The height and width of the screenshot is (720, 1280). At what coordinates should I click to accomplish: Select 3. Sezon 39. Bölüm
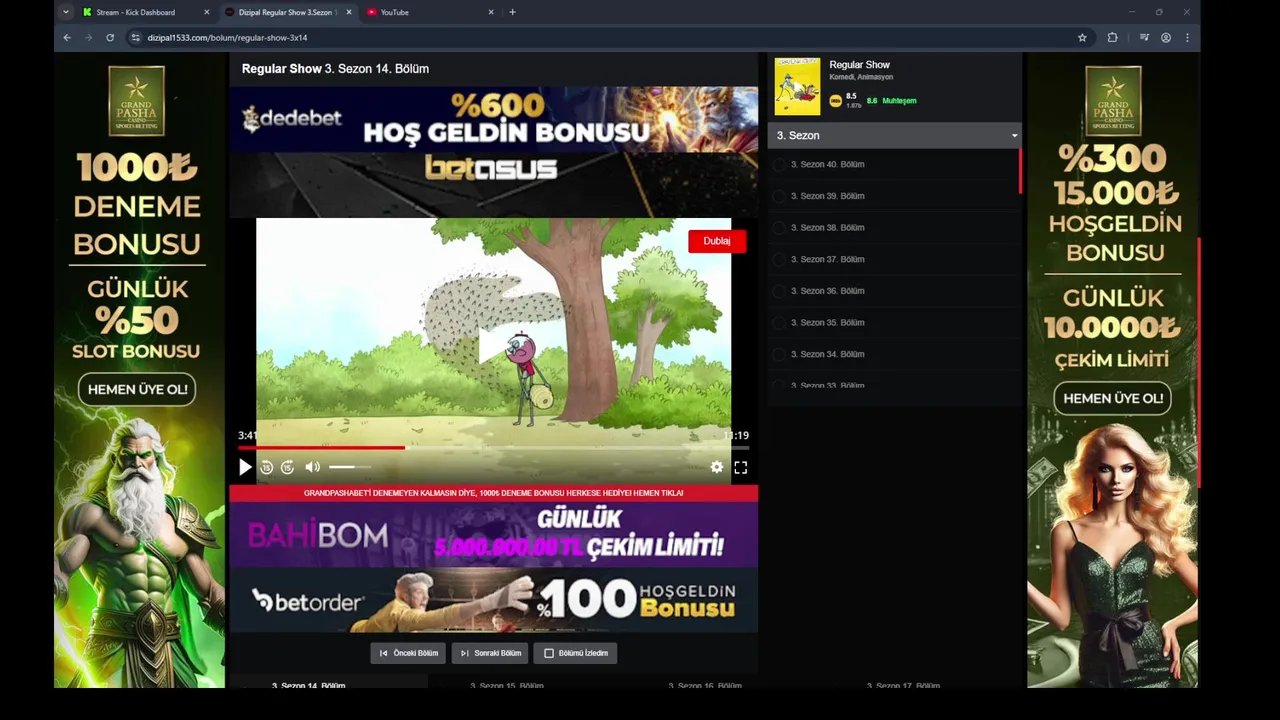point(828,196)
